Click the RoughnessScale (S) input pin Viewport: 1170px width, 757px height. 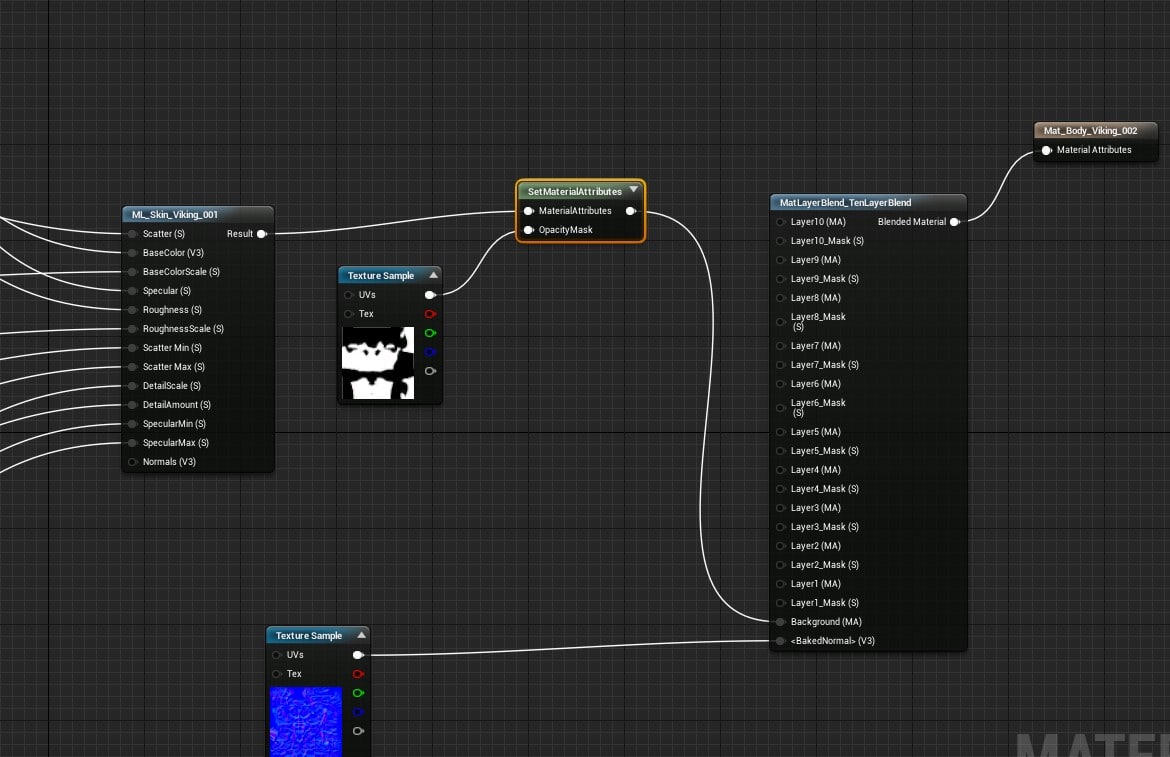point(133,329)
